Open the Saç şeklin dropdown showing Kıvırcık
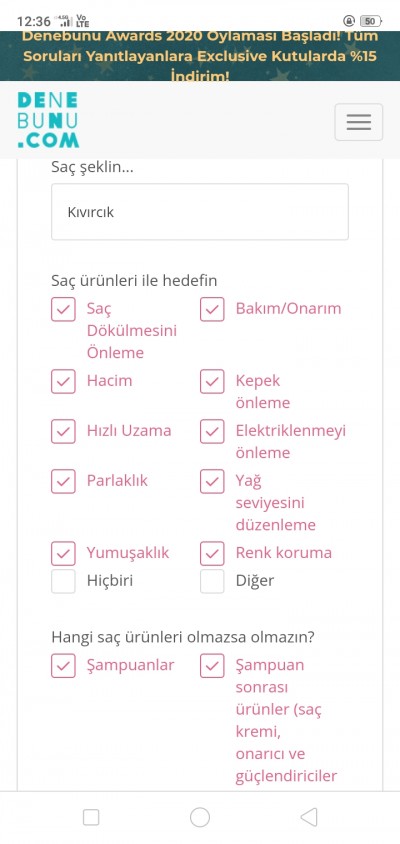Screen dimensions: 400x844 pyautogui.click(x=200, y=212)
